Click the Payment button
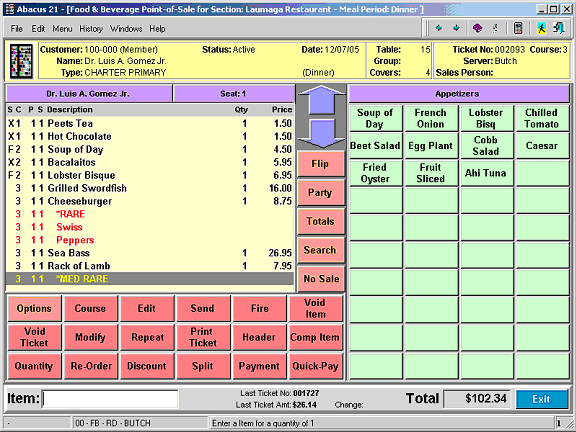The width and height of the screenshot is (576, 432). pos(259,366)
